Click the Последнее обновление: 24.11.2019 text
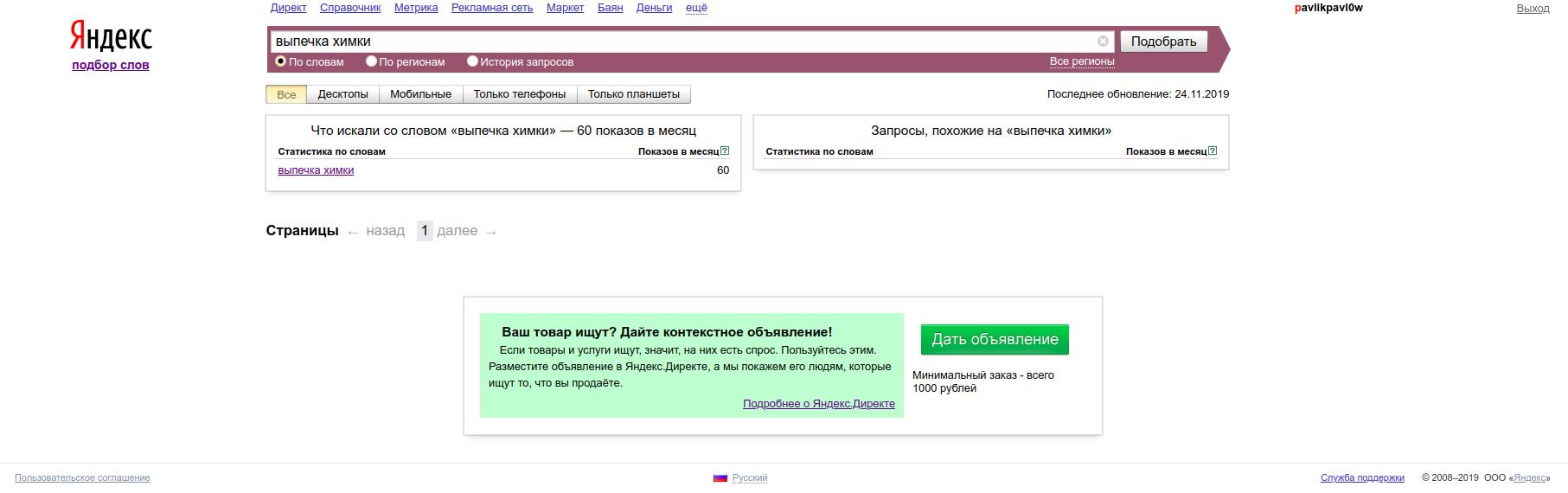Viewport: 1568px width, 493px height. 1138,94
